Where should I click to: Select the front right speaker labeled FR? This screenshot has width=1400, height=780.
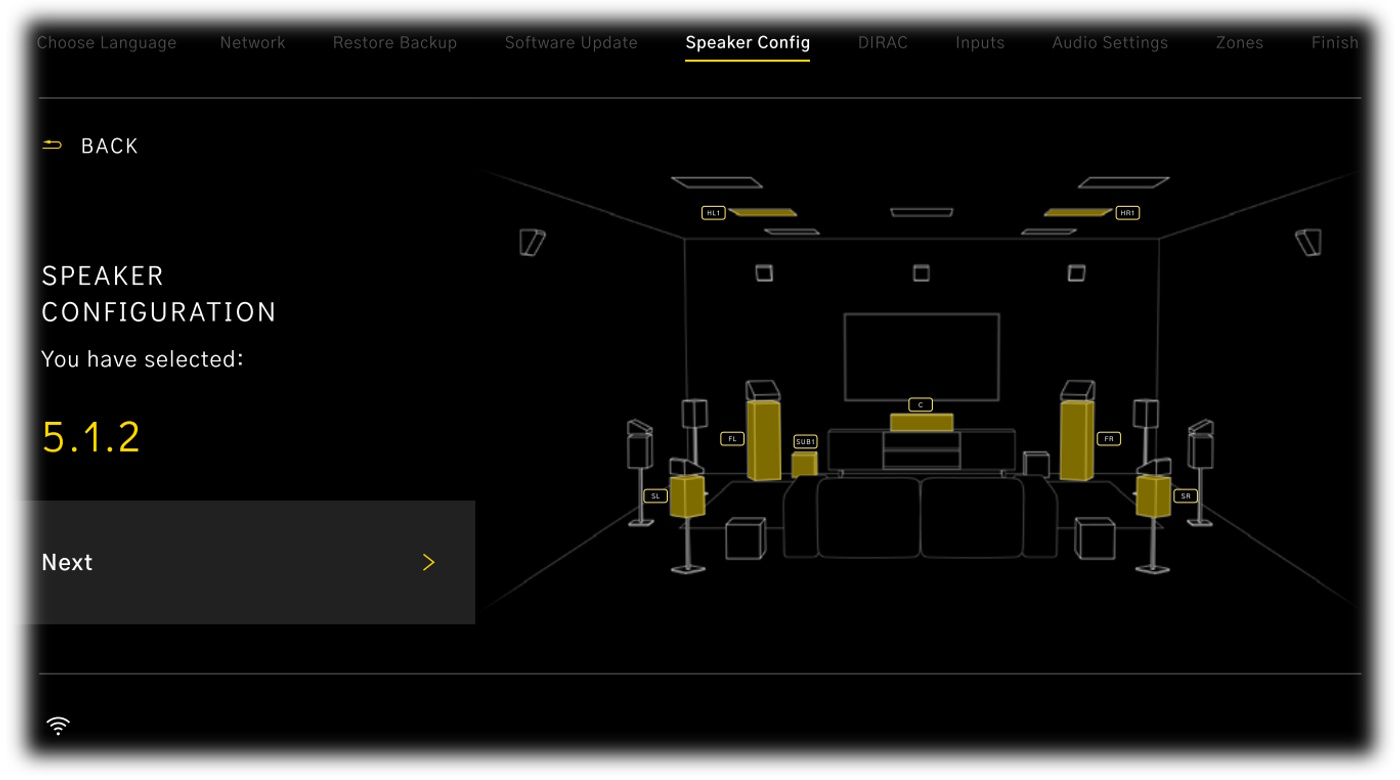pyautogui.click(x=1077, y=440)
